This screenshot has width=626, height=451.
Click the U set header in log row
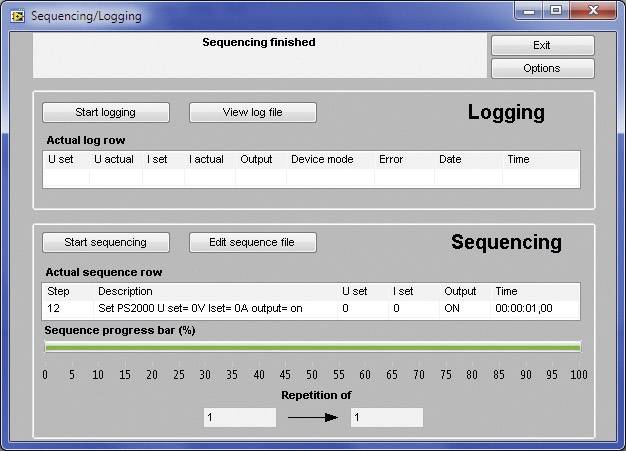[x=61, y=159]
